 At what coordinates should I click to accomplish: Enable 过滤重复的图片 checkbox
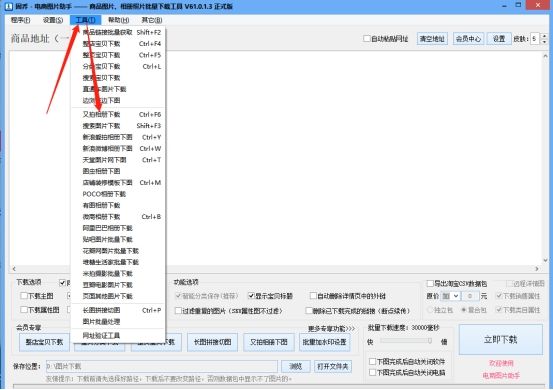point(178,311)
